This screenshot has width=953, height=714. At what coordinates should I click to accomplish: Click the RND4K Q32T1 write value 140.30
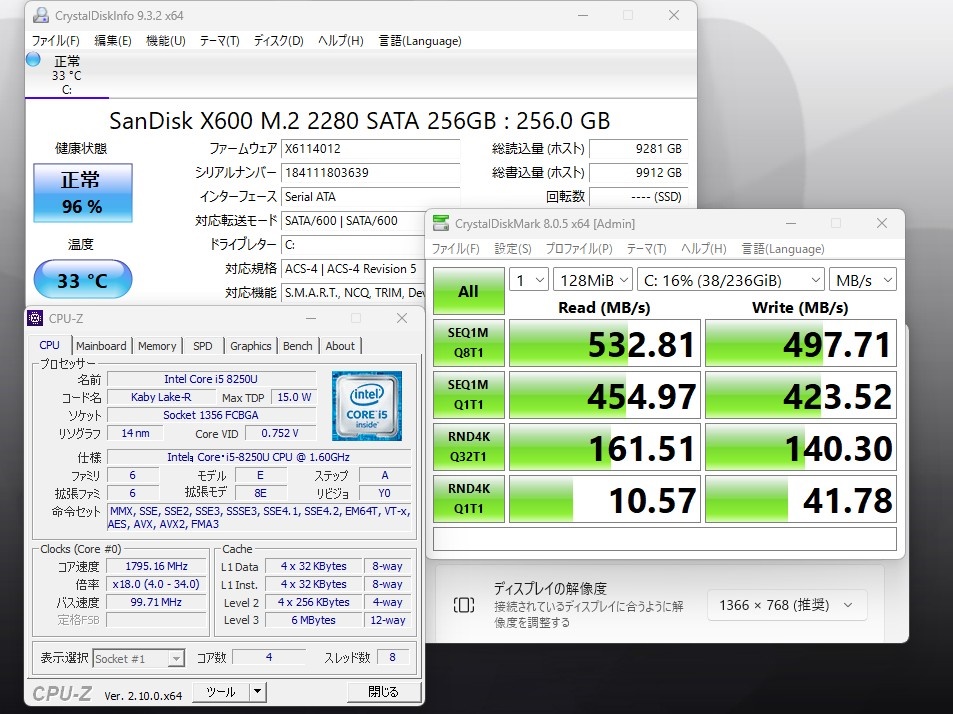801,447
